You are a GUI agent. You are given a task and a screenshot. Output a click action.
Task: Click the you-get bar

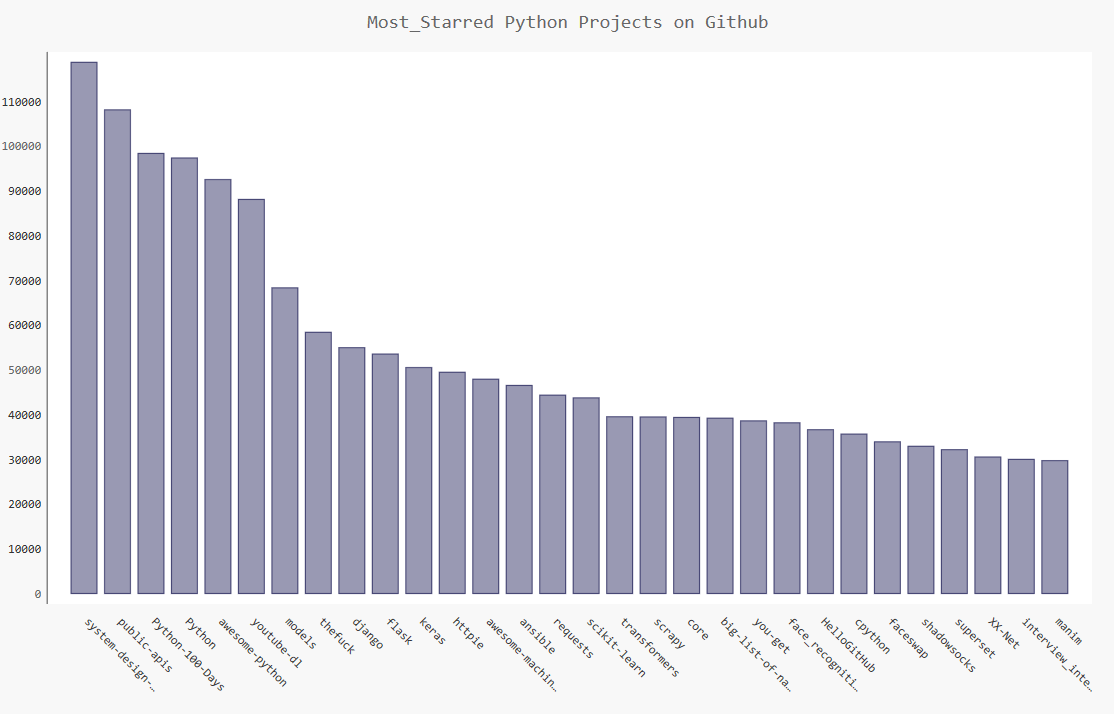[x=753, y=507]
